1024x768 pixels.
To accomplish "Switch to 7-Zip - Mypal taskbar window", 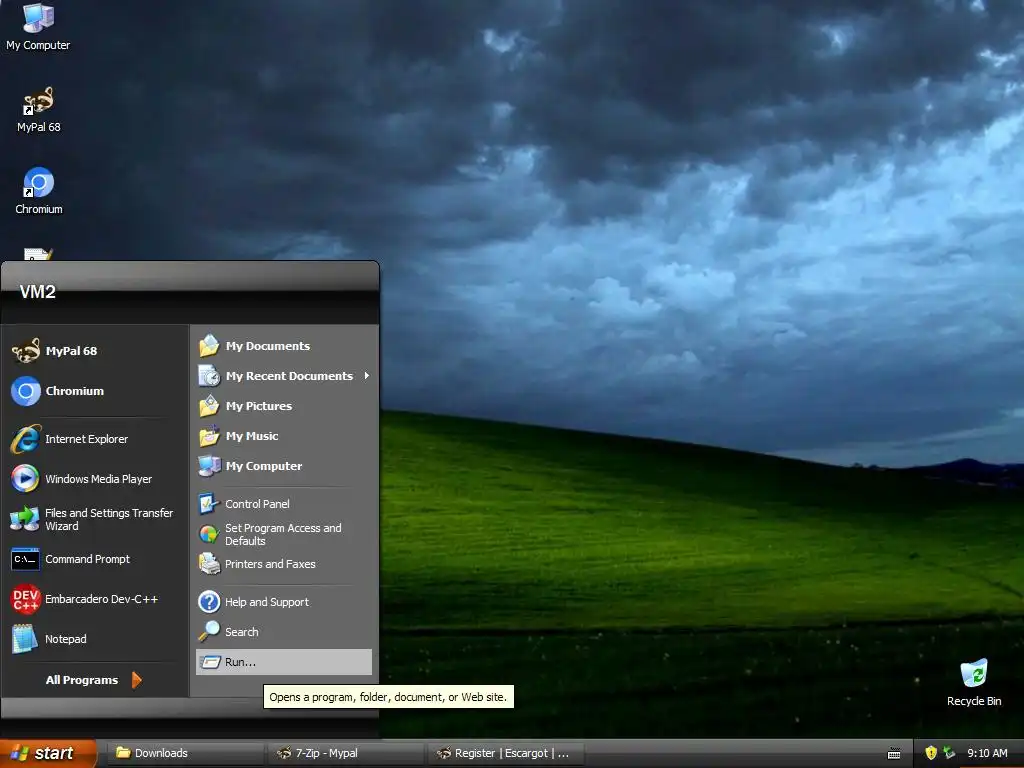I will 346,753.
